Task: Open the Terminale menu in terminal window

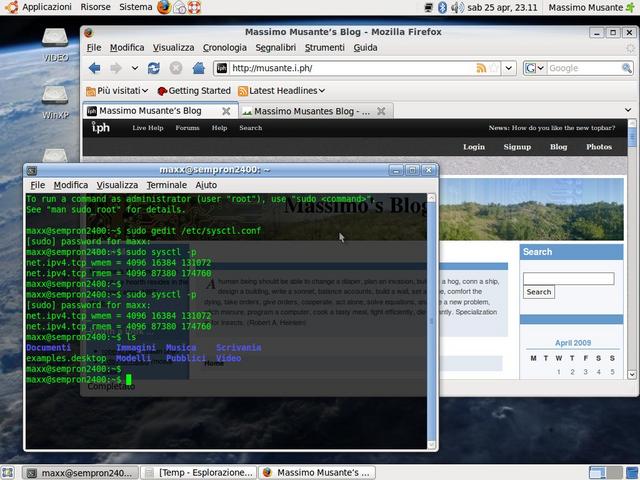Action: tap(167, 185)
